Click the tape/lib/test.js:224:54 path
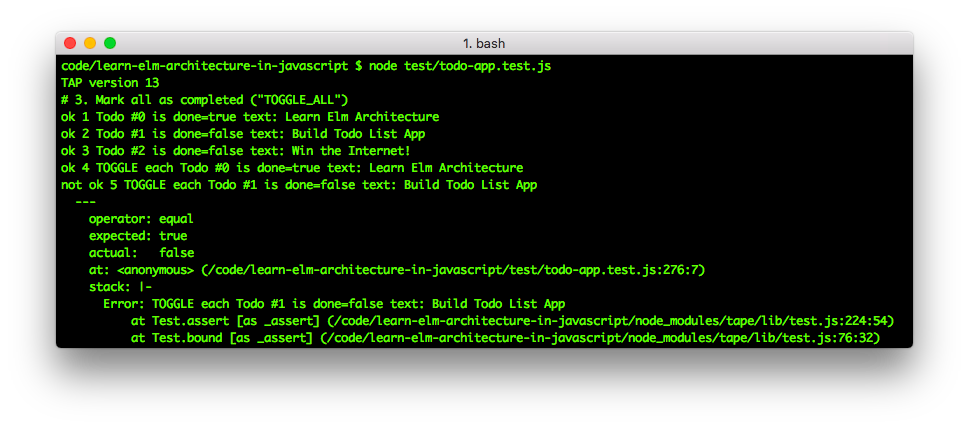This screenshot has height=428, width=969. (x=607, y=321)
